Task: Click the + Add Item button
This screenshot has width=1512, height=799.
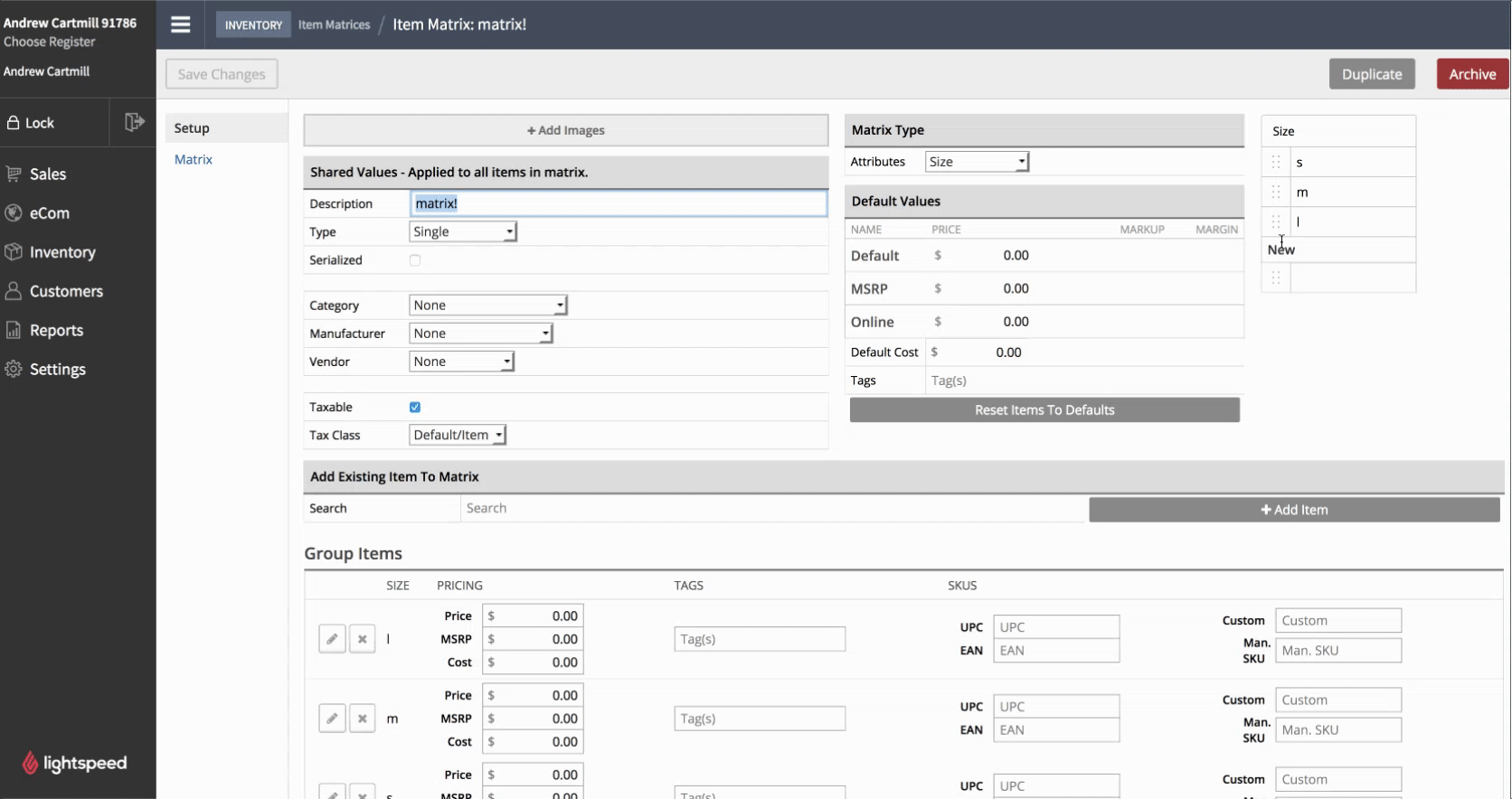Action: point(1294,510)
